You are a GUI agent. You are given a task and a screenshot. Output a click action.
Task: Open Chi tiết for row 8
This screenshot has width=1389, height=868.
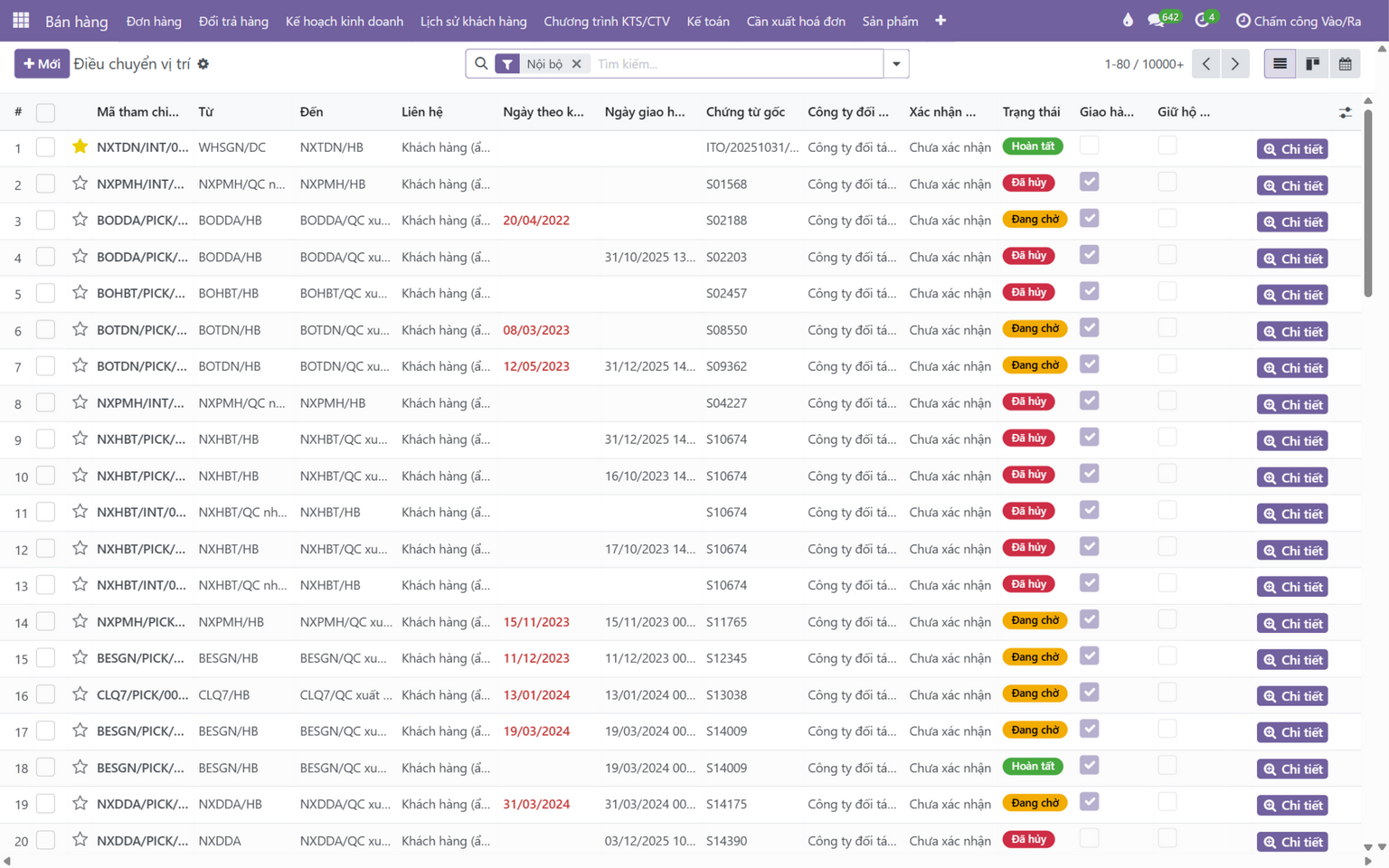click(1292, 404)
